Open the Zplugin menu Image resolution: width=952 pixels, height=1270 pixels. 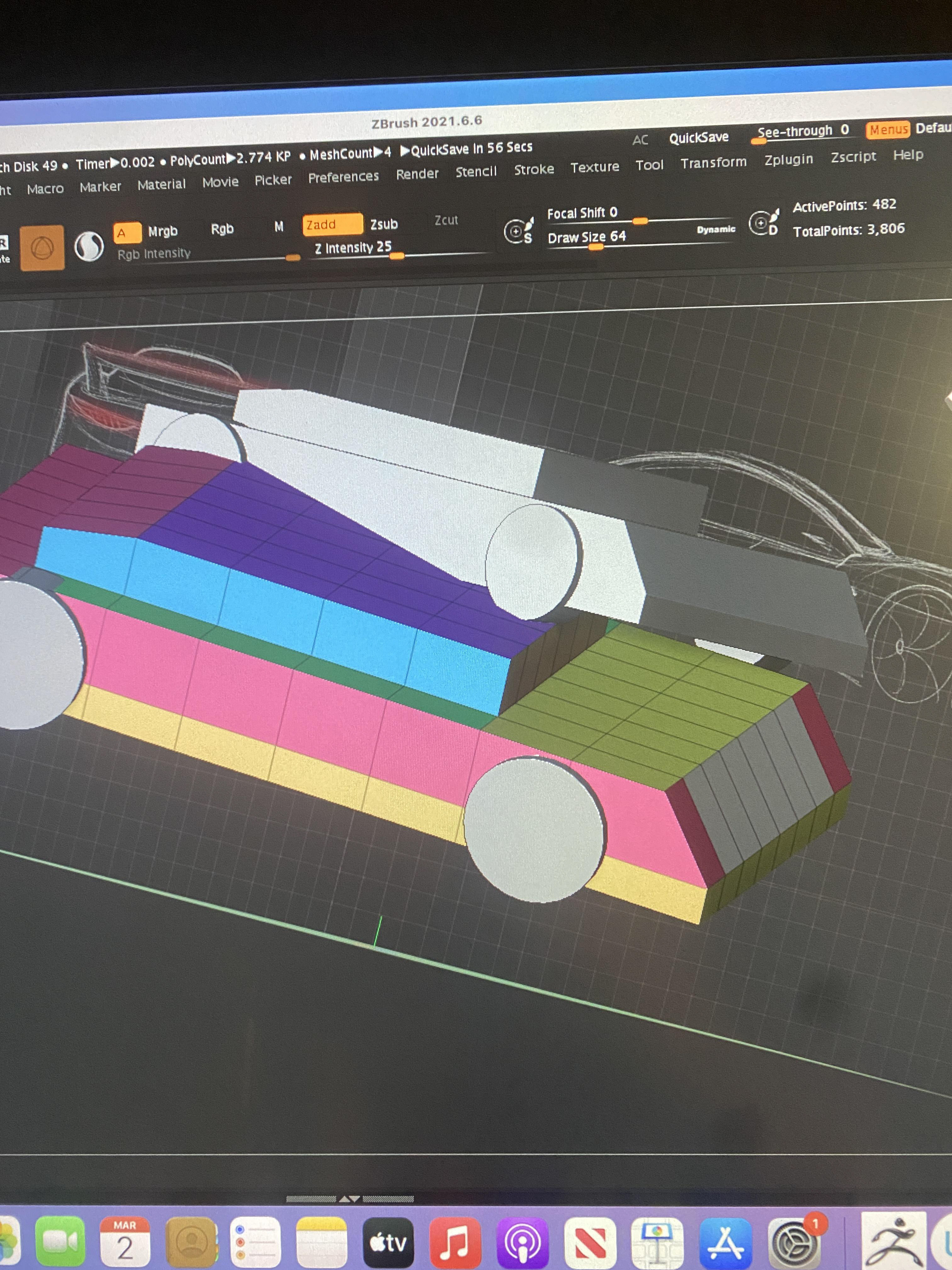789,160
